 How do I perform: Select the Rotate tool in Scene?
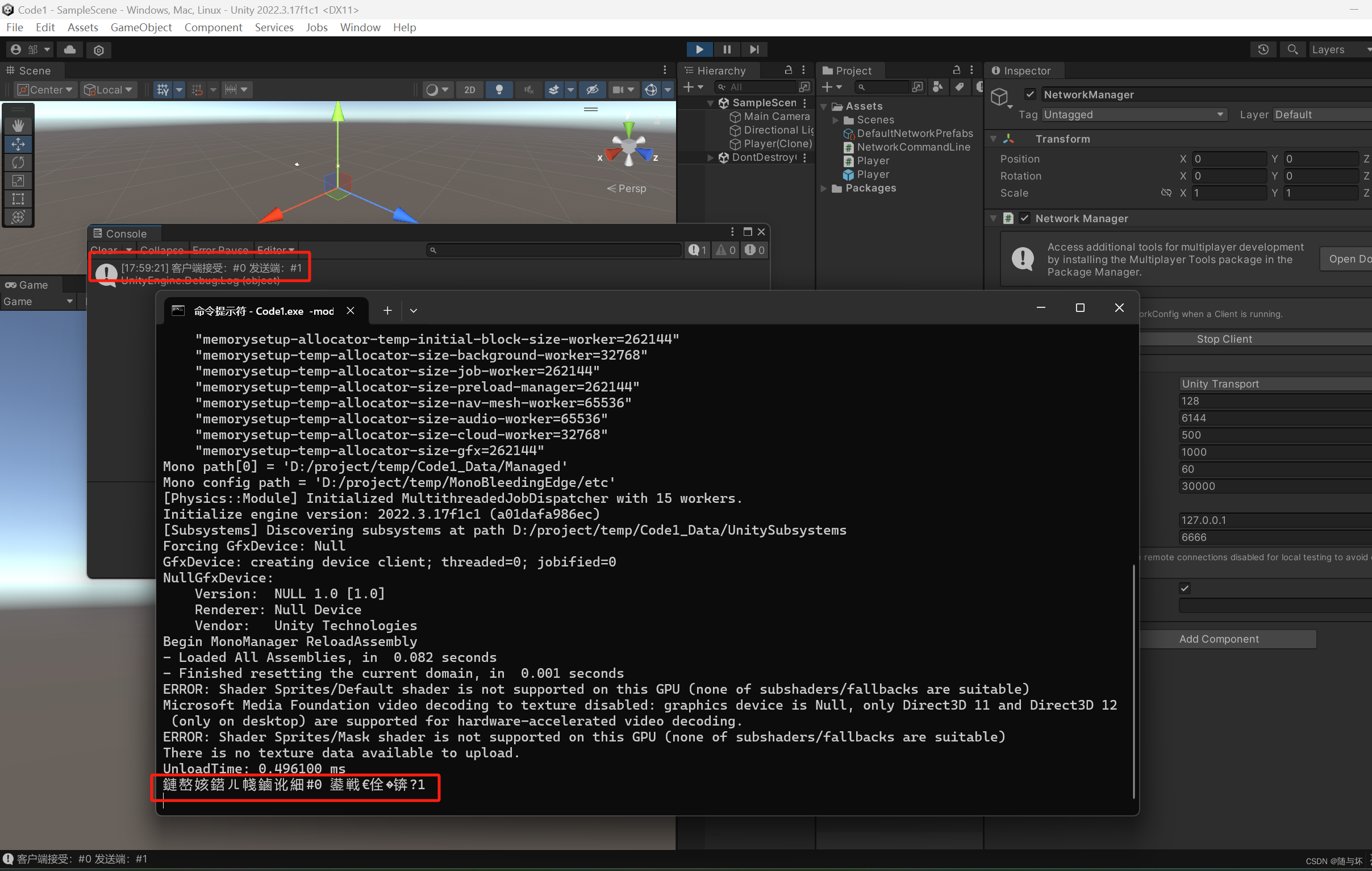click(x=18, y=162)
